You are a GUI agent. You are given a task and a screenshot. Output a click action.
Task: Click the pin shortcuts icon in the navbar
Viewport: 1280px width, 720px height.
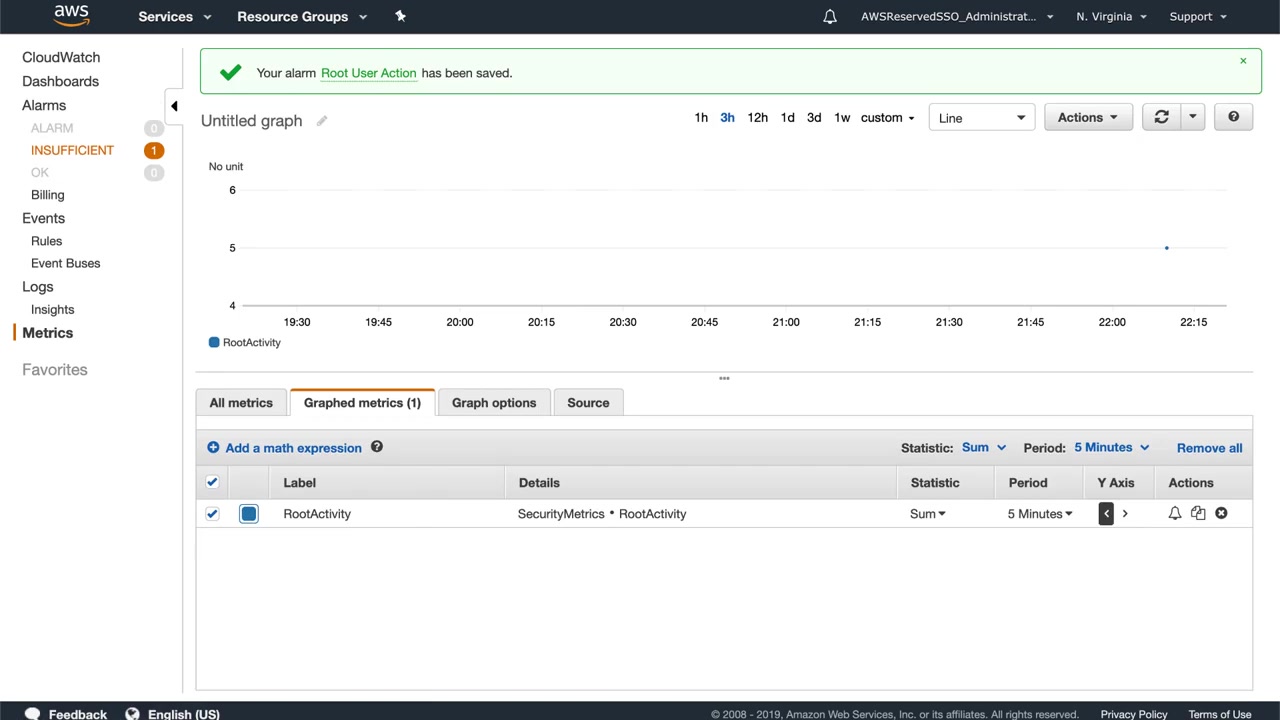pos(400,16)
